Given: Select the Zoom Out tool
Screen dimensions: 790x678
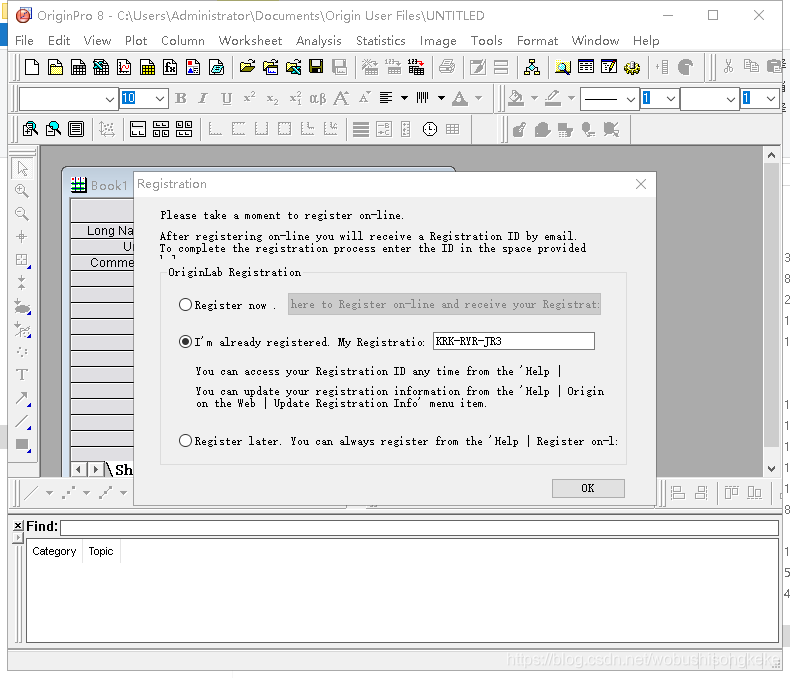Looking at the screenshot, I should [x=22, y=214].
